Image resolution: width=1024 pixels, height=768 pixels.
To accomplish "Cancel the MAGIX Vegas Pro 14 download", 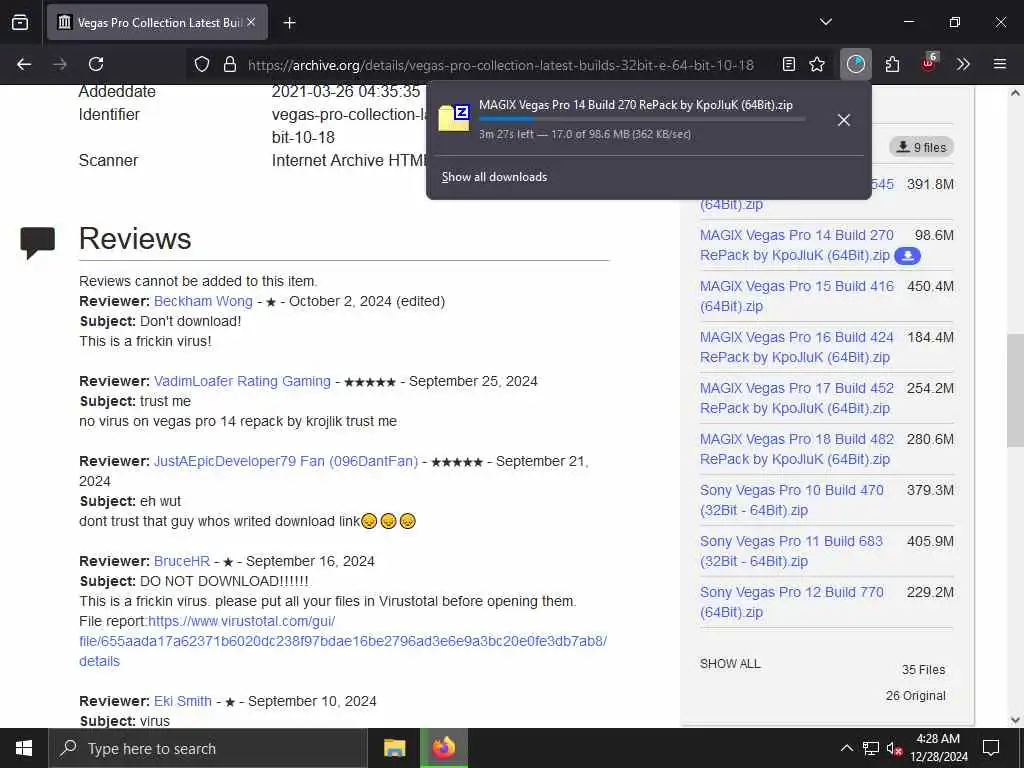I will click(844, 120).
